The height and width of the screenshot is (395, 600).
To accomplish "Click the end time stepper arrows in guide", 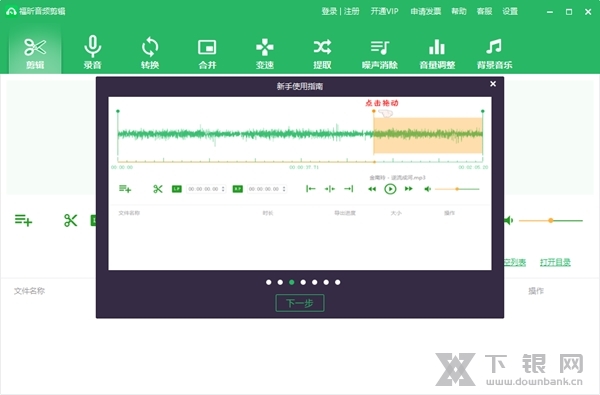I will pos(284,189).
